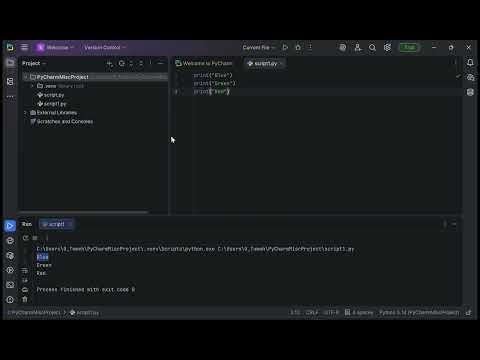Click the 4 spaces indent status
This screenshot has width=480, height=360.
(359, 313)
